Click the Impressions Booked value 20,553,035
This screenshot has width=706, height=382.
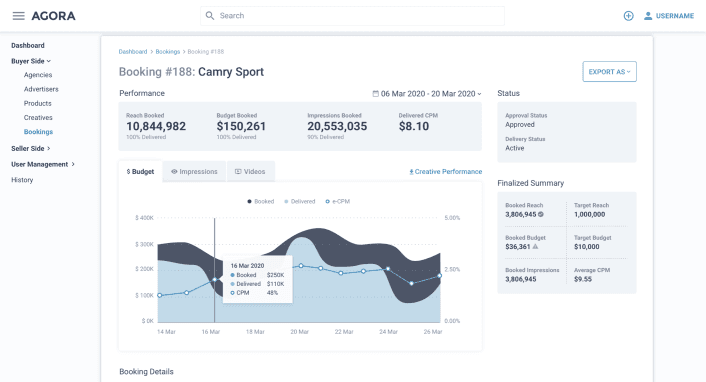(337, 126)
